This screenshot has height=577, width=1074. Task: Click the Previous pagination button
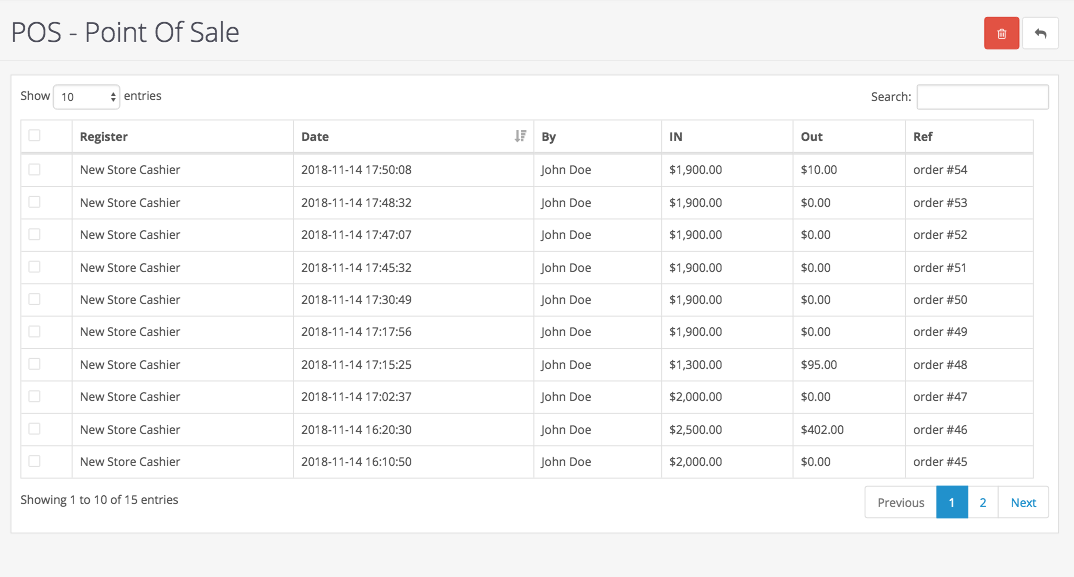coord(900,503)
